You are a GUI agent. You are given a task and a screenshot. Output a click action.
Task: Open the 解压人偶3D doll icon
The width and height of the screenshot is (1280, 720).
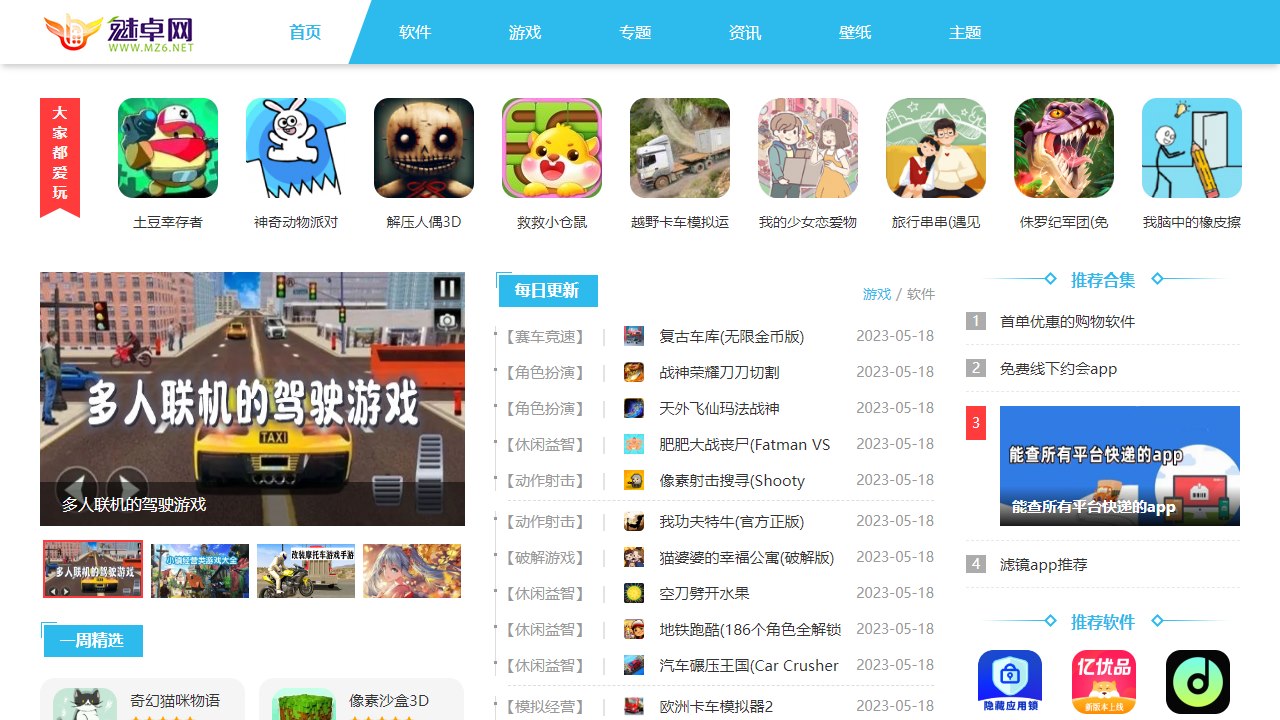click(424, 148)
